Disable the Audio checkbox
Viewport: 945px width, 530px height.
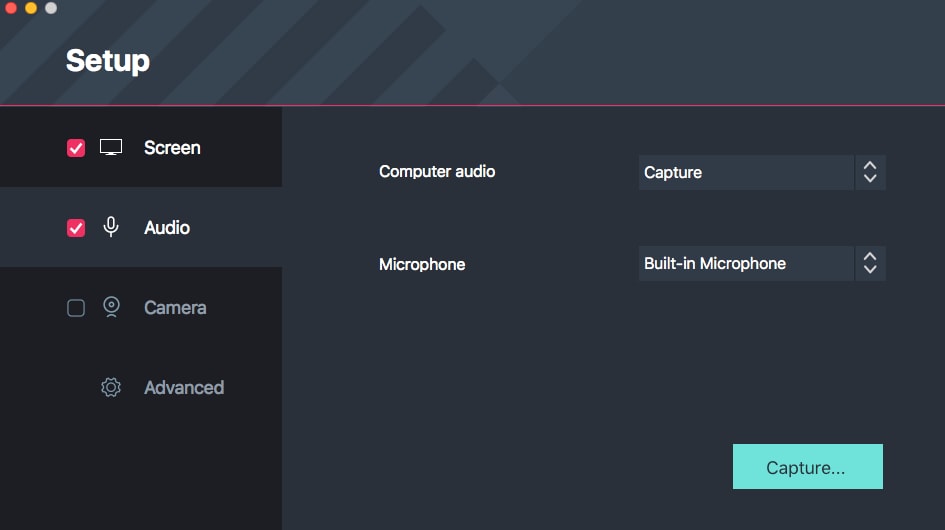pyautogui.click(x=76, y=228)
